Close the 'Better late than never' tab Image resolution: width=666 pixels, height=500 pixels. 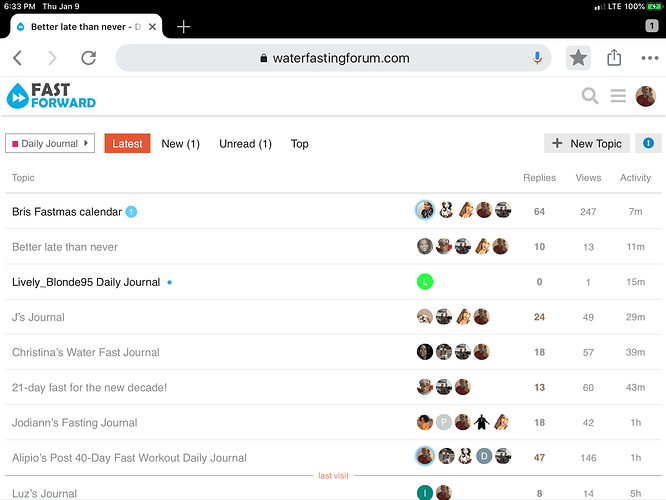[x=152, y=27]
